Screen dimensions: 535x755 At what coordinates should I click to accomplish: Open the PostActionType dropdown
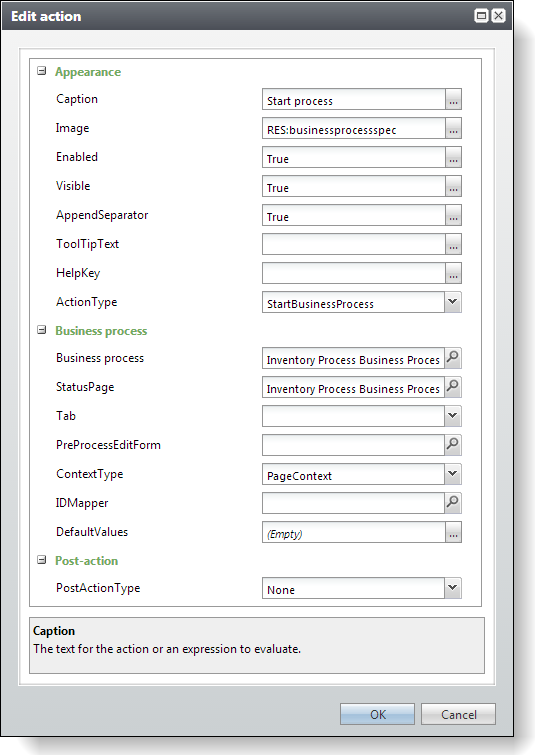click(x=453, y=588)
